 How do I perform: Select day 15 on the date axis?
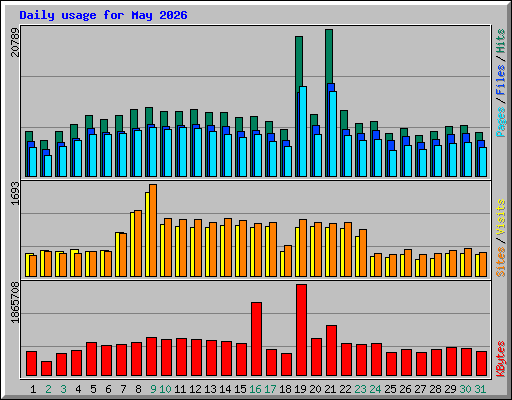(x=240, y=389)
